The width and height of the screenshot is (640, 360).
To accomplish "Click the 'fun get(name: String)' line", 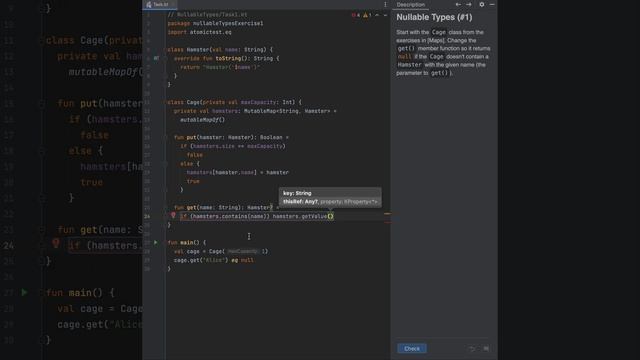I will 226,208.
